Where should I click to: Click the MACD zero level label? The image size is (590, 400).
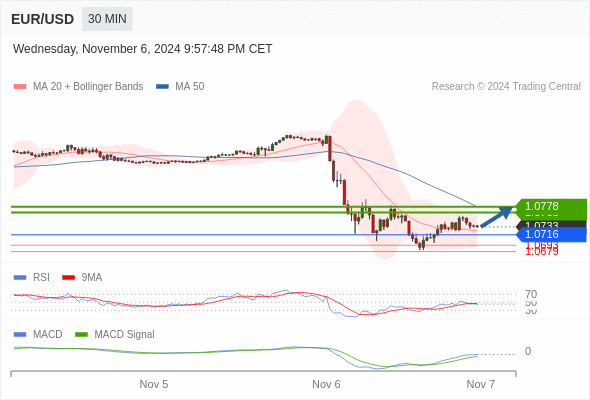528,351
